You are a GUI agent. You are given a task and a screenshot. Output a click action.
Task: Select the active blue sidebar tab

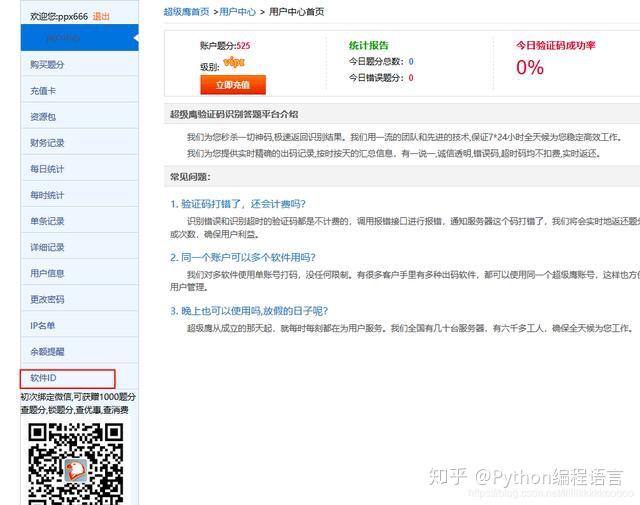(x=80, y=38)
